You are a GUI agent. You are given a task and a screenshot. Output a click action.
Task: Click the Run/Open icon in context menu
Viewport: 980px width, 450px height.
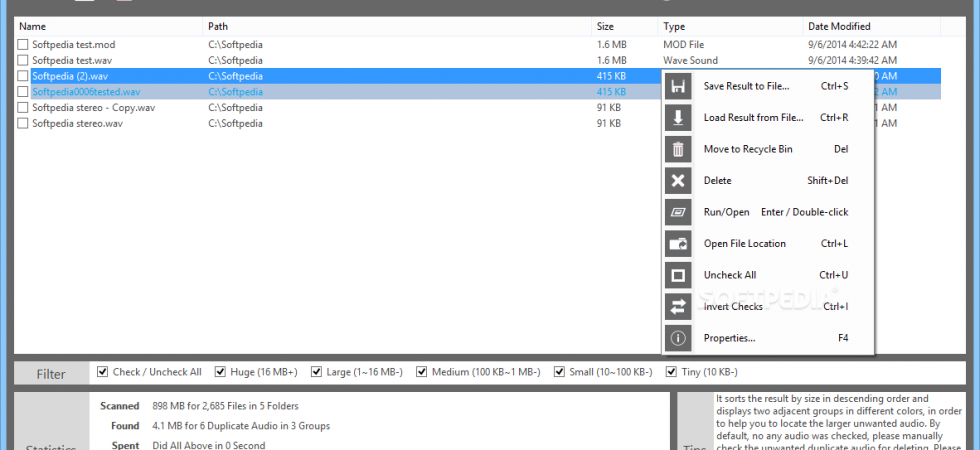pos(678,212)
